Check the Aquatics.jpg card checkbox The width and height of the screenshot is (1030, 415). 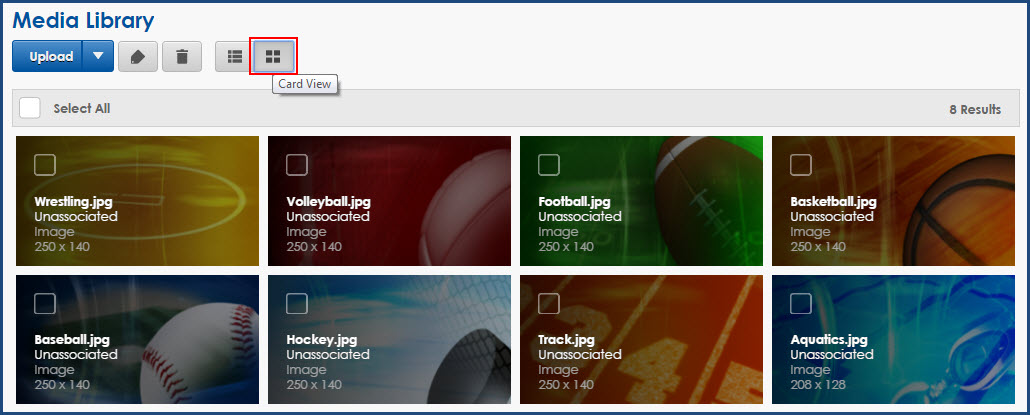(801, 303)
